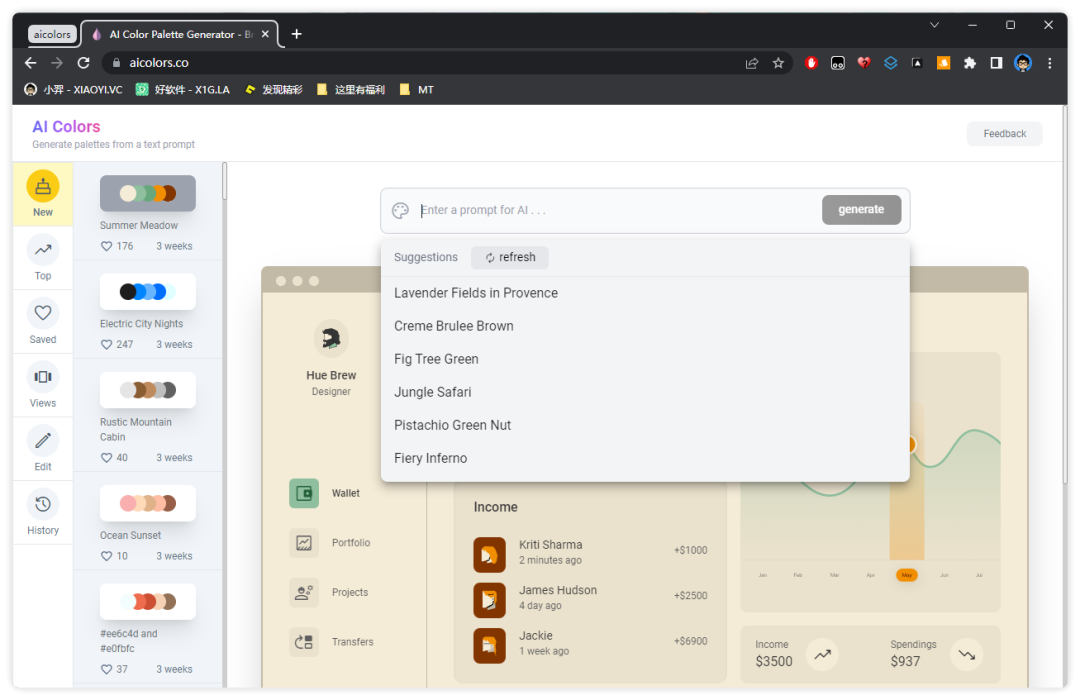Open the browser profile avatar
1080x700 pixels.
(x=1023, y=63)
